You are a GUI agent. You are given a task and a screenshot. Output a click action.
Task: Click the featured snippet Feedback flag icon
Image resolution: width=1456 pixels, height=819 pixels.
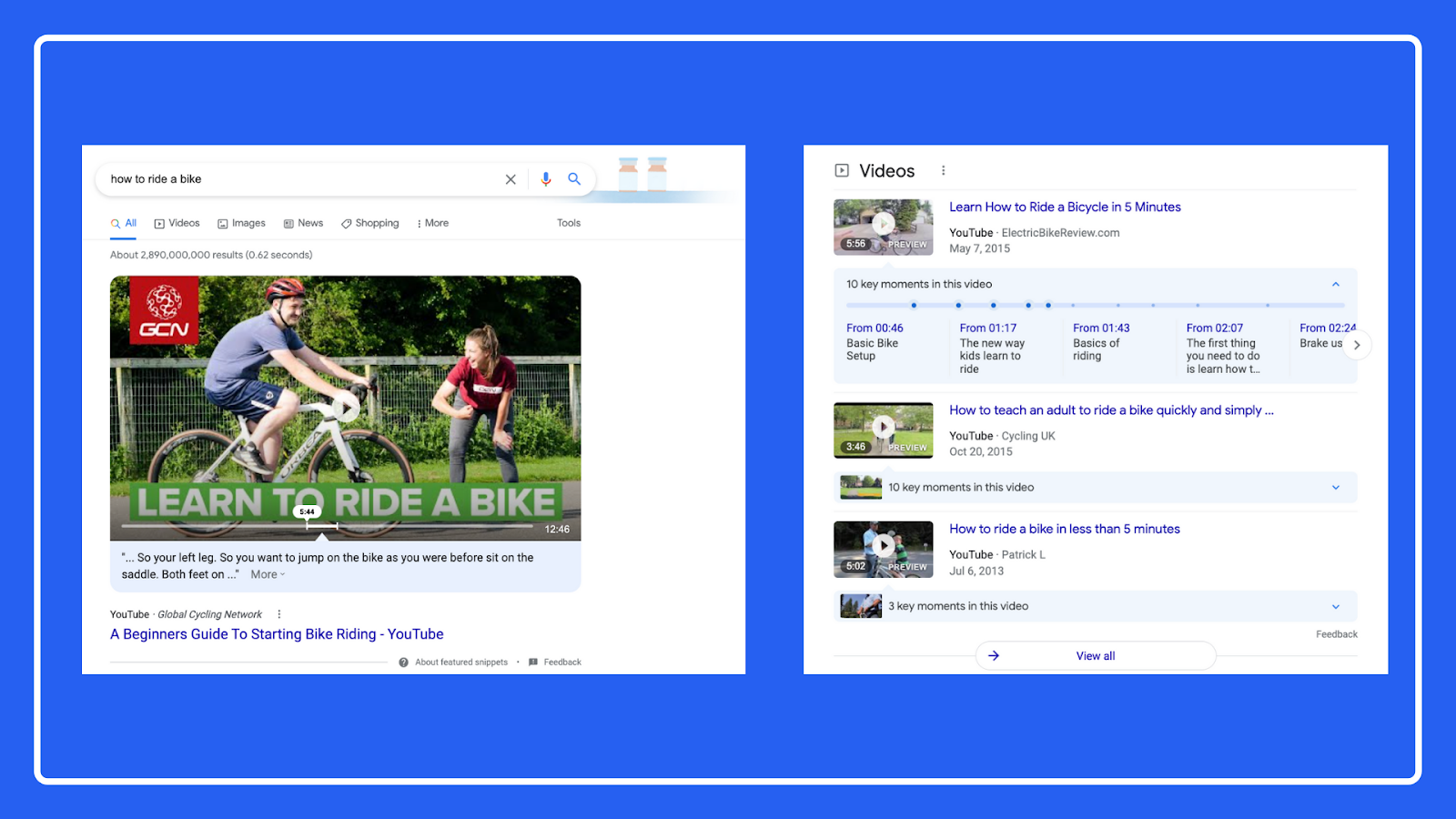pos(533,662)
